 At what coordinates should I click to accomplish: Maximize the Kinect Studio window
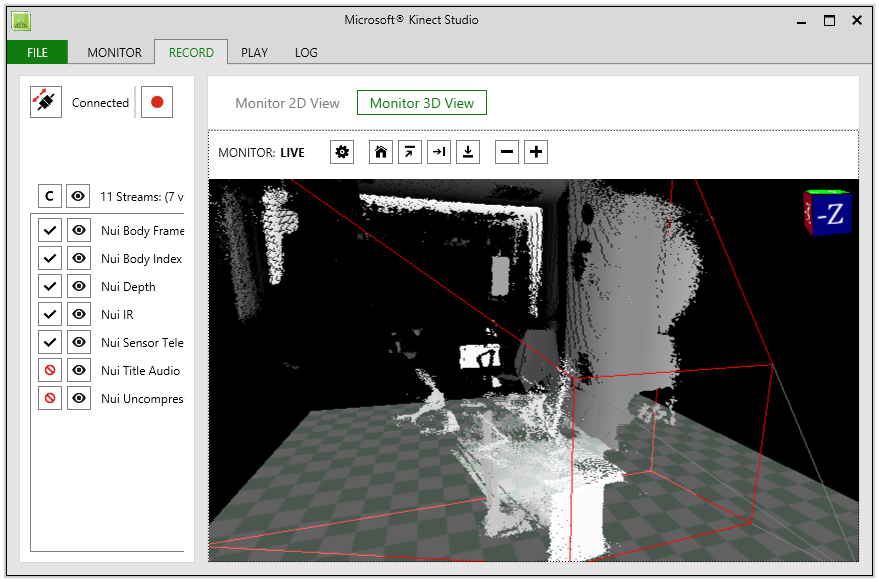830,21
